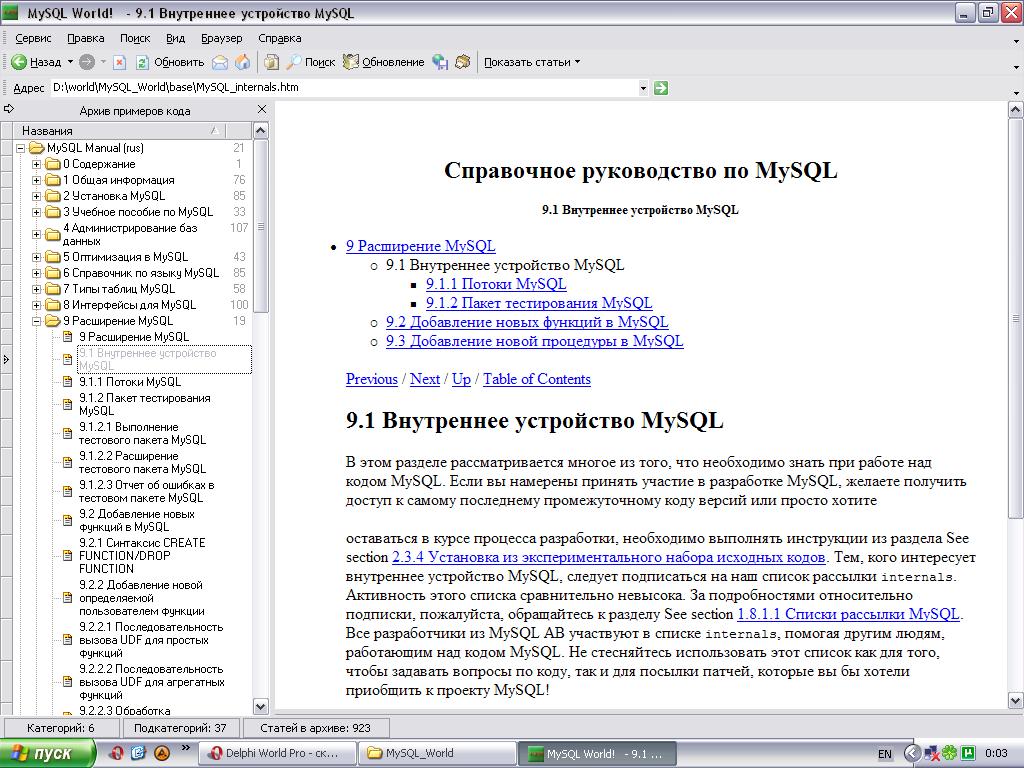Image resolution: width=1024 pixels, height=768 pixels.
Task: Click the stop page icon with red X
Action: tap(120, 62)
